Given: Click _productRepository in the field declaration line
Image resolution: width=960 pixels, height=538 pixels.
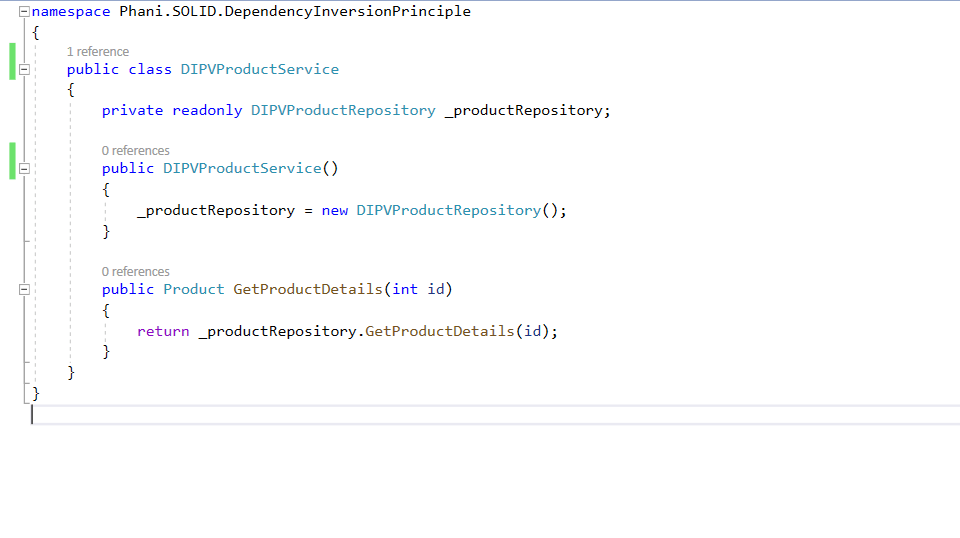Looking at the screenshot, I should (x=522, y=111).
